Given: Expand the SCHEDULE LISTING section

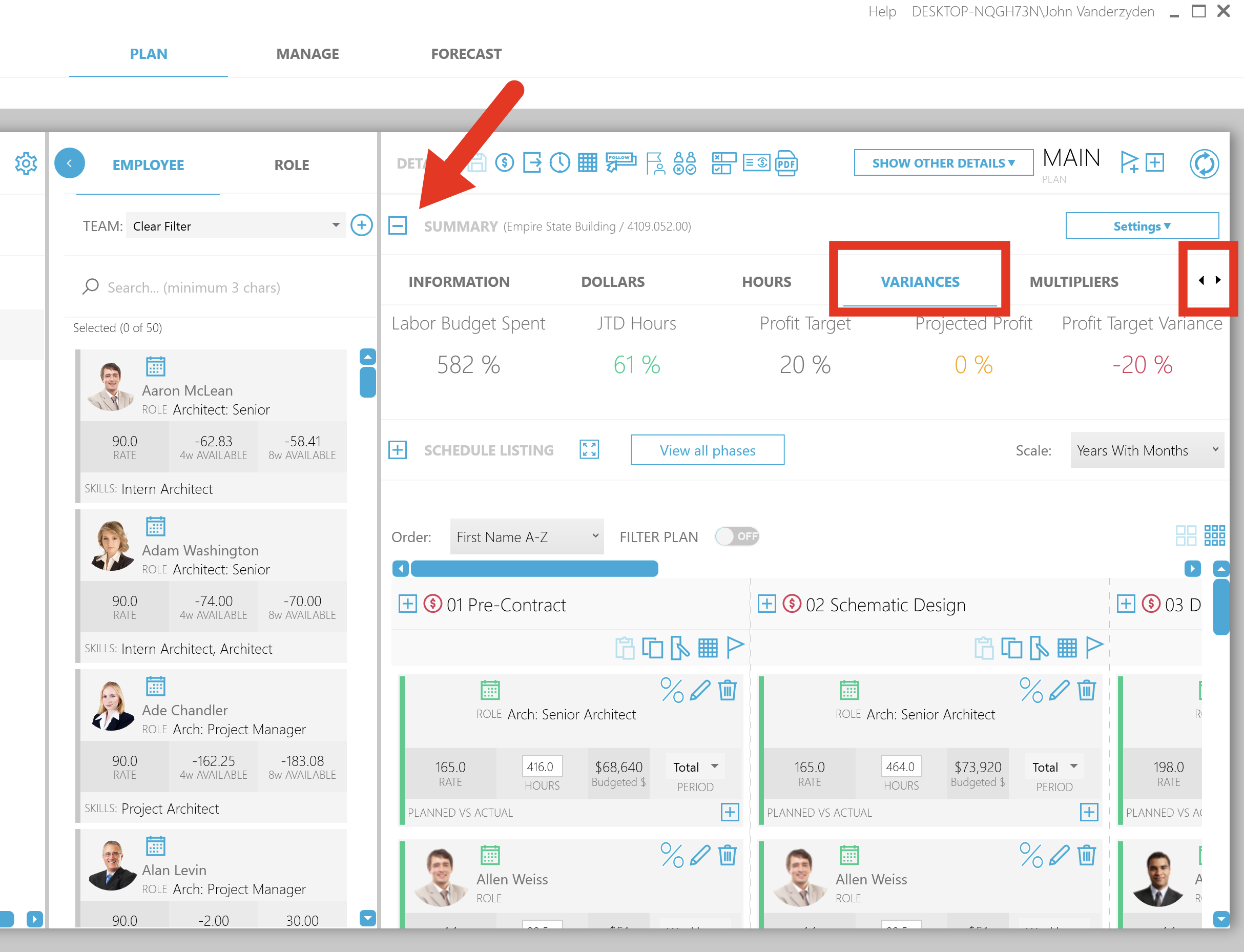Looking at the screenshot, I should (x=398, y=450).
